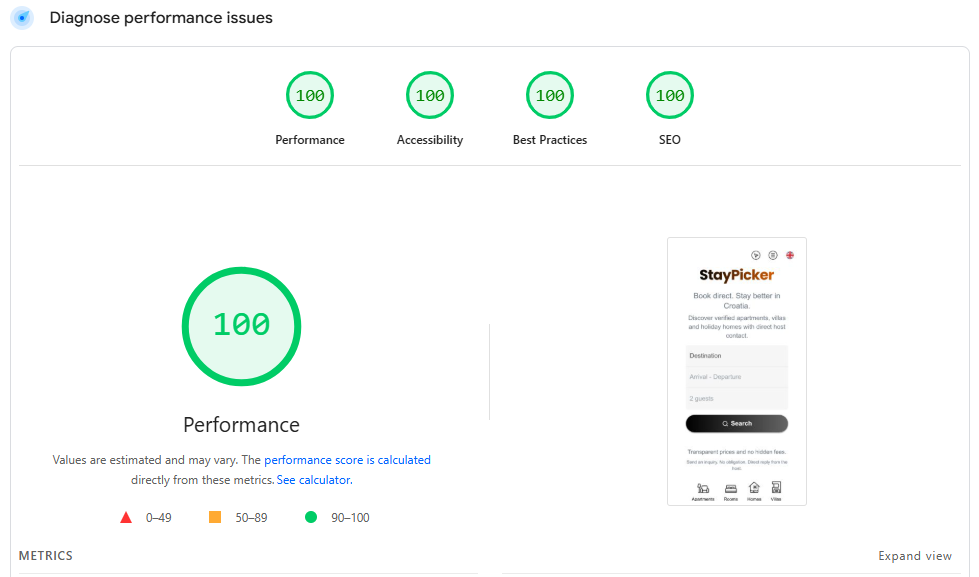Click the large Performance 100 gauge
This screenshot has width=979, height=577.
pos(241,325)
